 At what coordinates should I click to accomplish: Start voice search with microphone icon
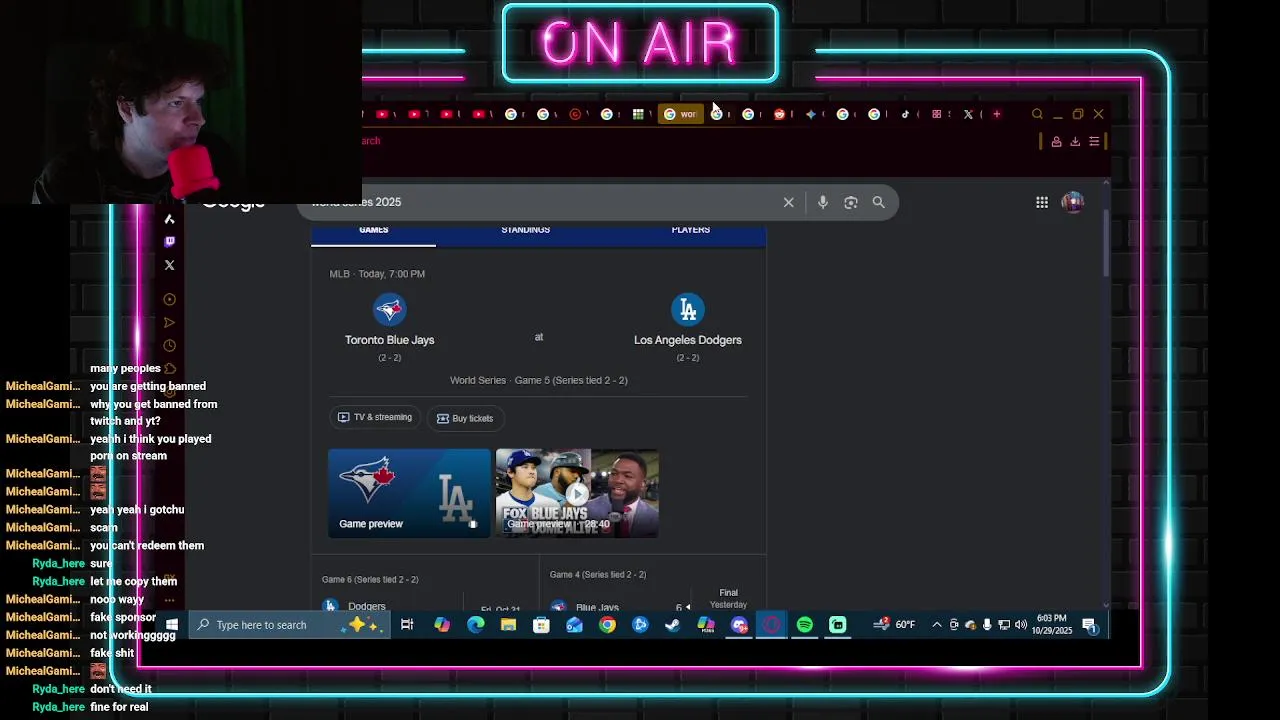822,202
